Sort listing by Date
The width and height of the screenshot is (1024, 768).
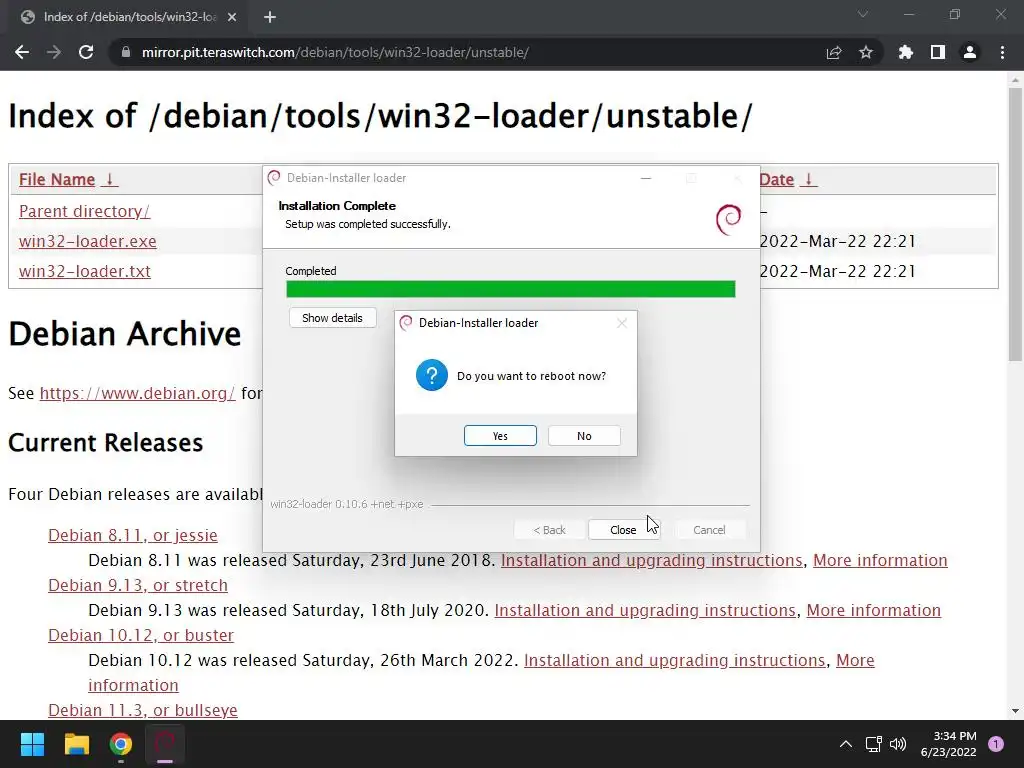point(776,180)
